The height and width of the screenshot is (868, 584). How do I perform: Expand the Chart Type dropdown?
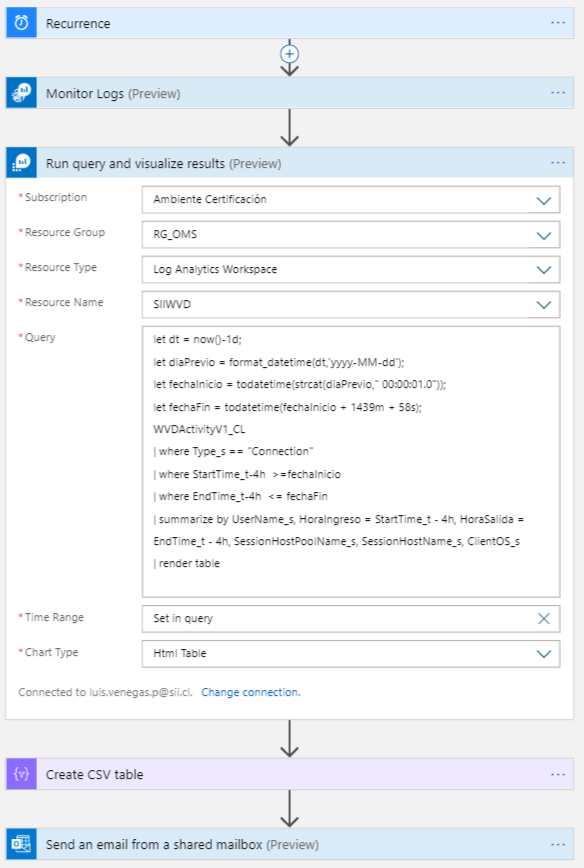pos(544,654)
